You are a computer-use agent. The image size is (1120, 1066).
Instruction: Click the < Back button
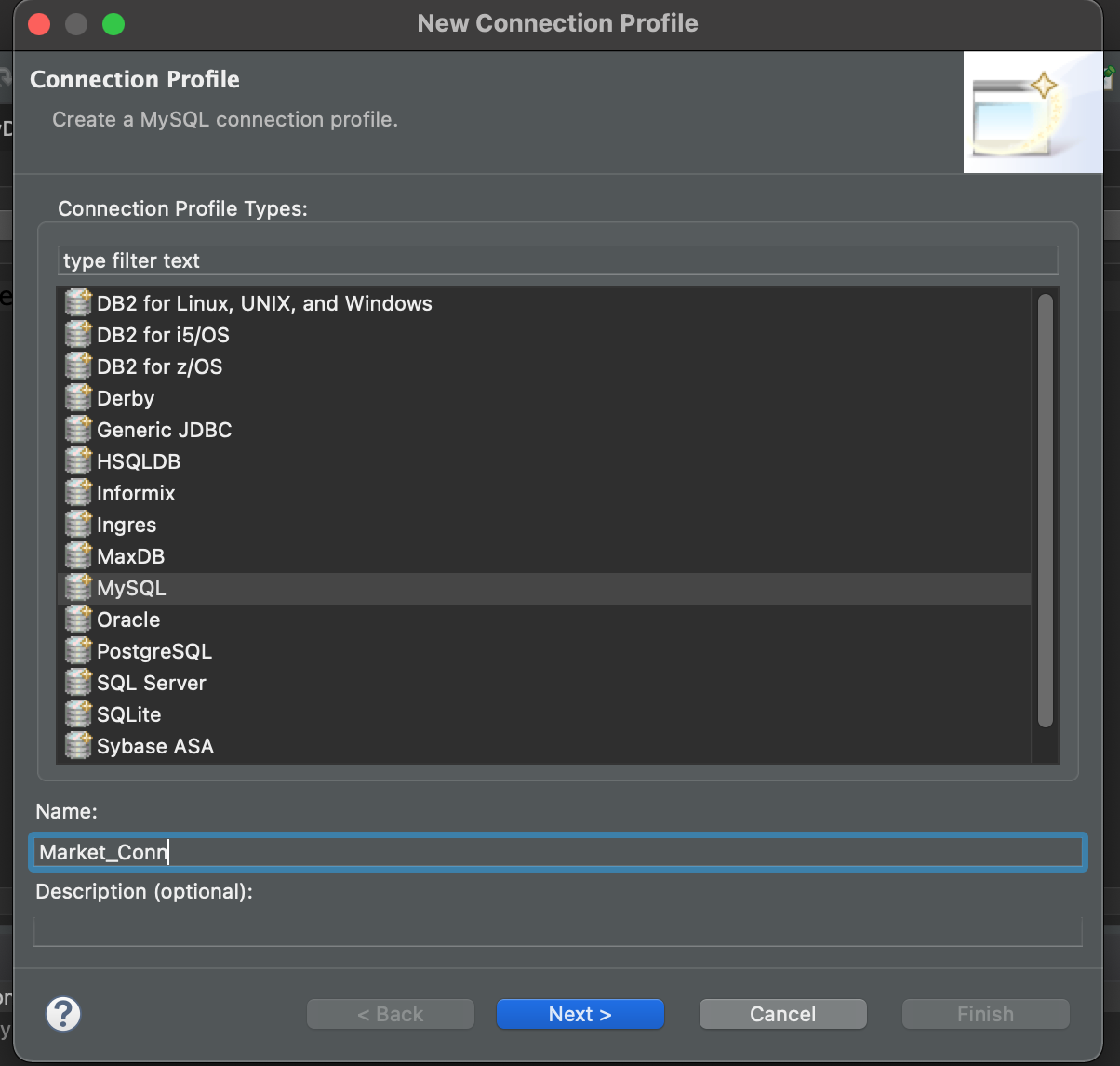coord(391,1014)
